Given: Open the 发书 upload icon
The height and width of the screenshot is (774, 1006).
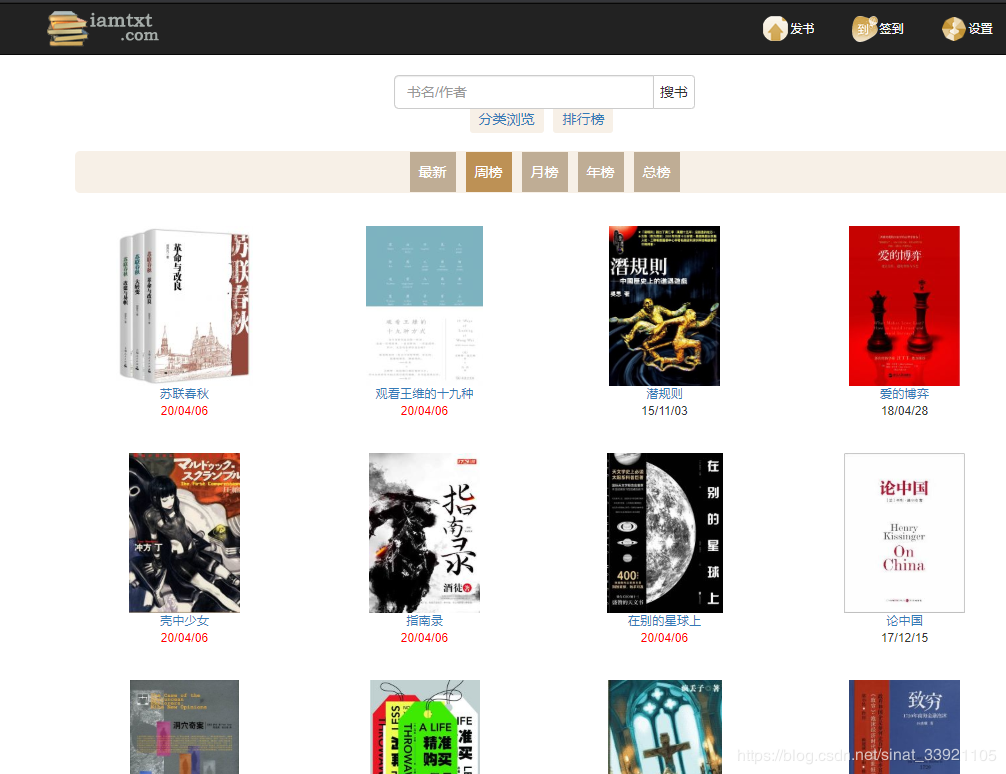Looking at the screenshot, I should [775, 29].
